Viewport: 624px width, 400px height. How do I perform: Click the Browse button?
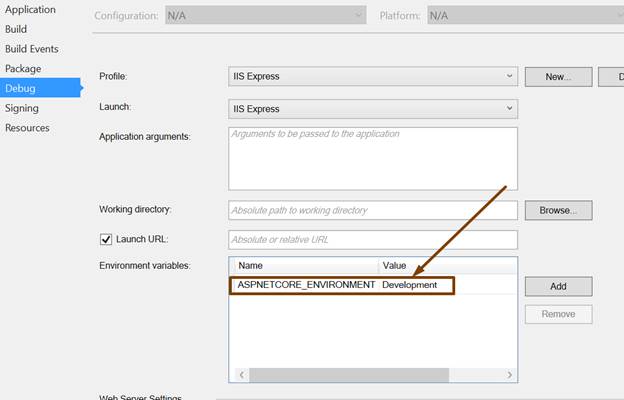[x=558, y=211]
